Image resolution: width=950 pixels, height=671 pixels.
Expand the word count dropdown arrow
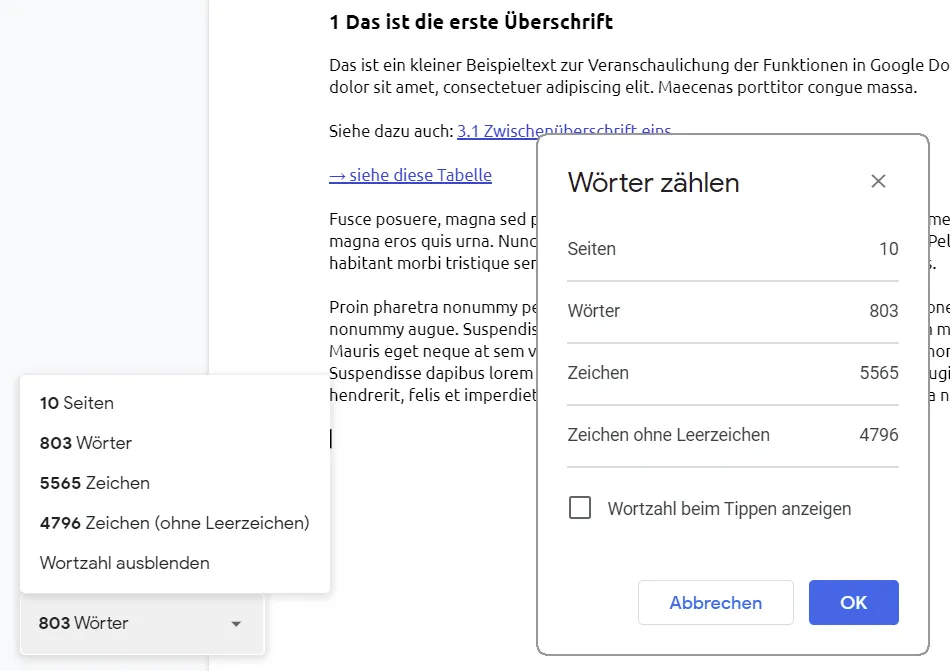point(236,624)
